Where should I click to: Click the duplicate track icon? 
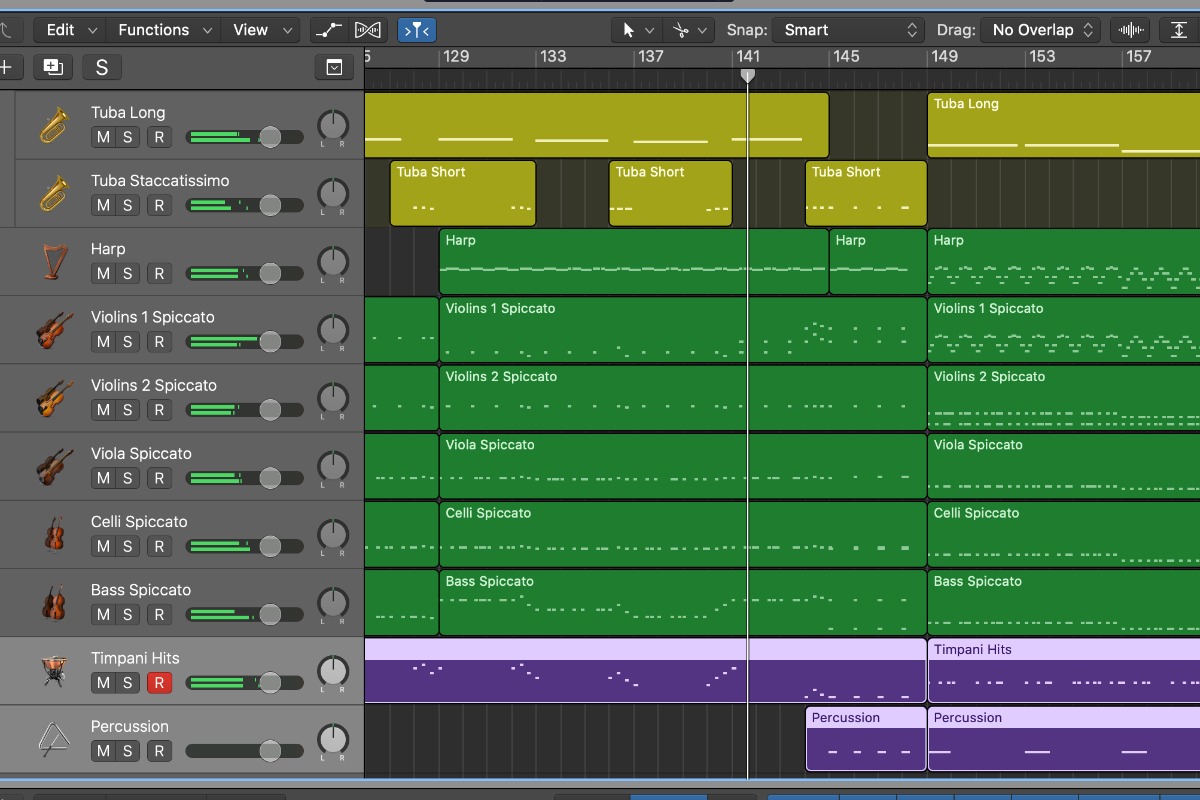52,68
